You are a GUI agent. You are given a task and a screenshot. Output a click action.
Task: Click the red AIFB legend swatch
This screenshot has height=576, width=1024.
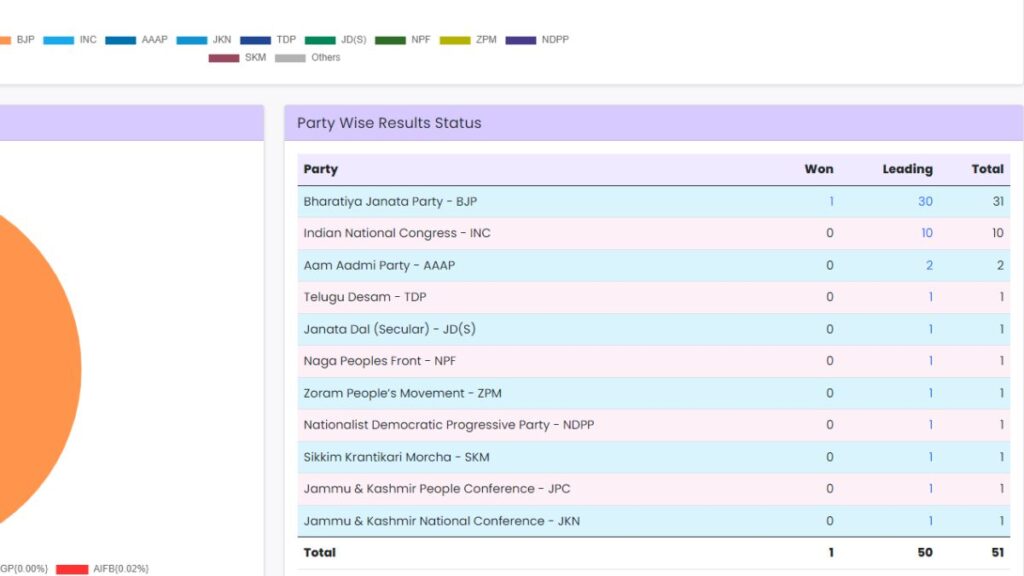tap(72, 569)
